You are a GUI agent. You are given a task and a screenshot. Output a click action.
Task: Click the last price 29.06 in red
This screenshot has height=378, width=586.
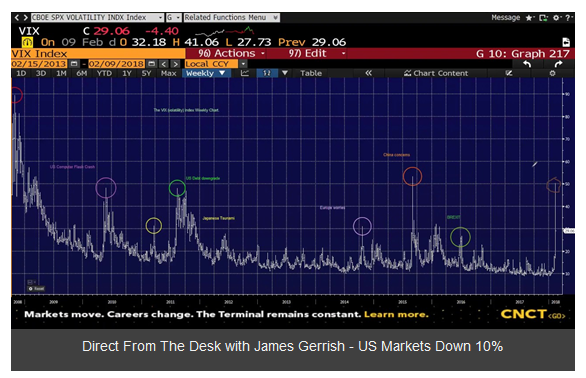pos(111,31)
